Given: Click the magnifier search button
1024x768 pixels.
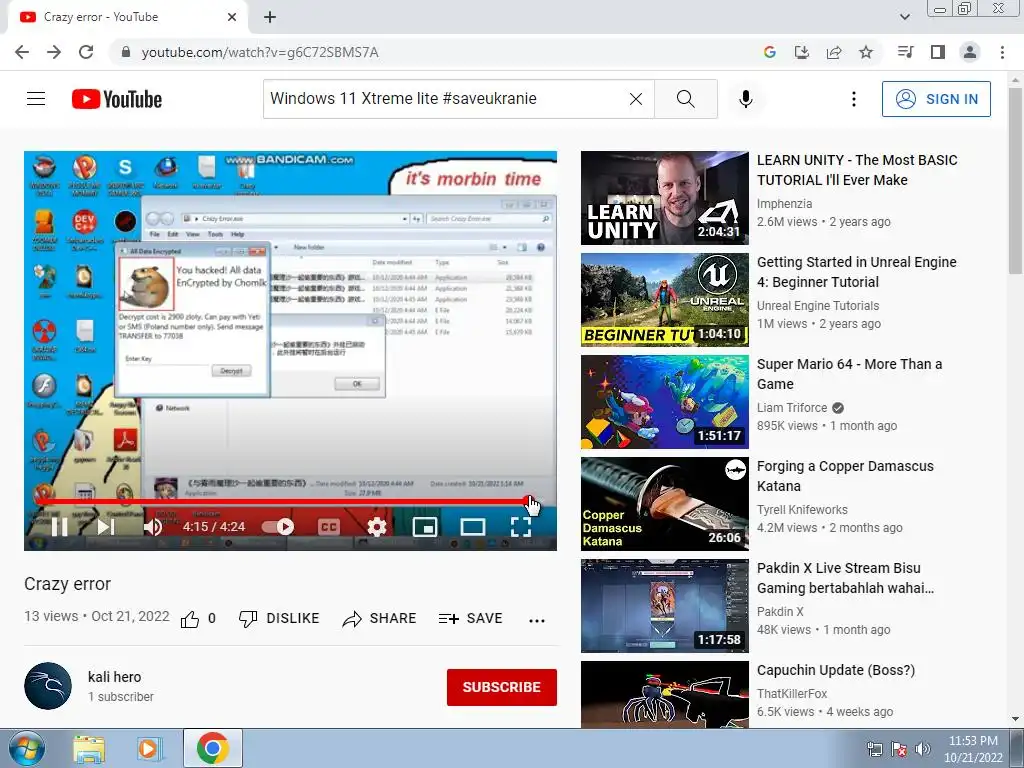Looking at the screenshot, I should [686, 99].
